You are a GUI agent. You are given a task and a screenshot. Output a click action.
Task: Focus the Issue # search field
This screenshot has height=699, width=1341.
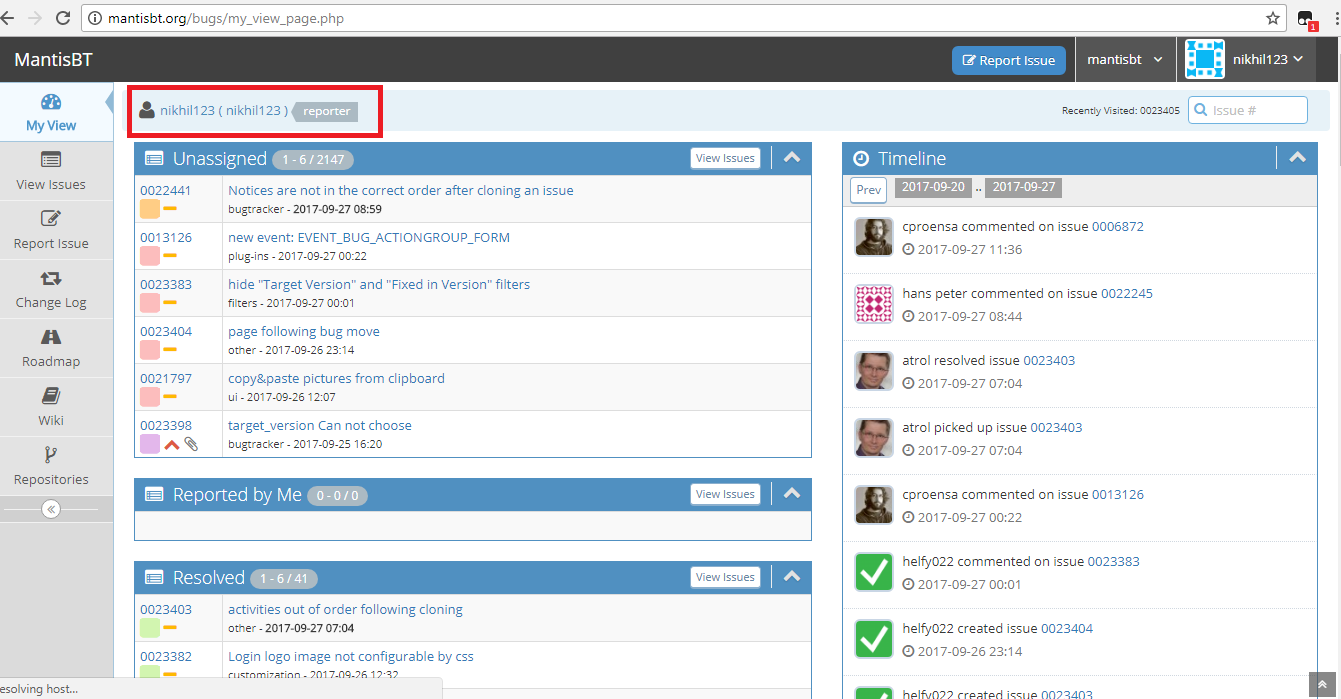point(1248,110)
